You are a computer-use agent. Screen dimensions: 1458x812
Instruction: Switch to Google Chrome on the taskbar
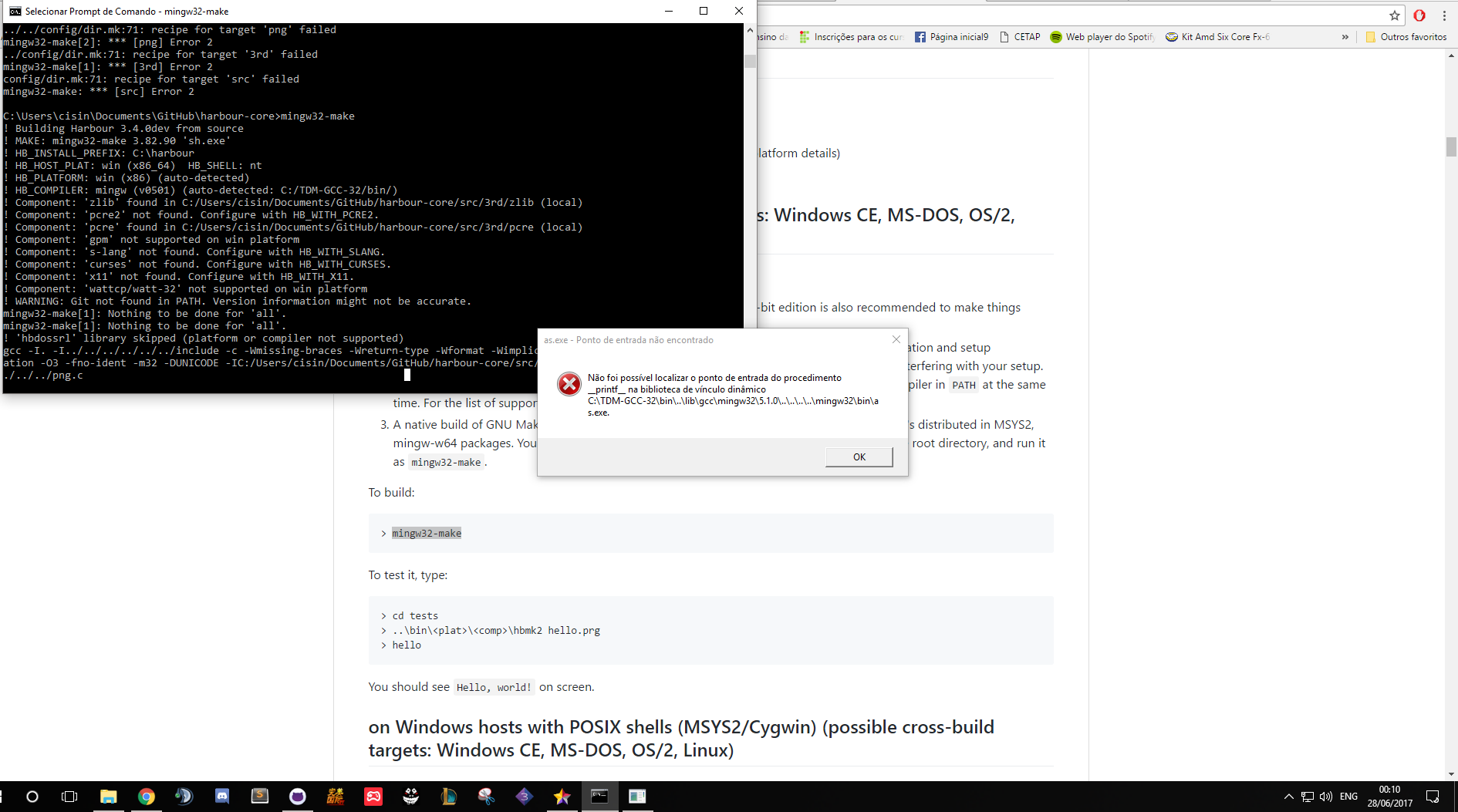click(146, 797)
